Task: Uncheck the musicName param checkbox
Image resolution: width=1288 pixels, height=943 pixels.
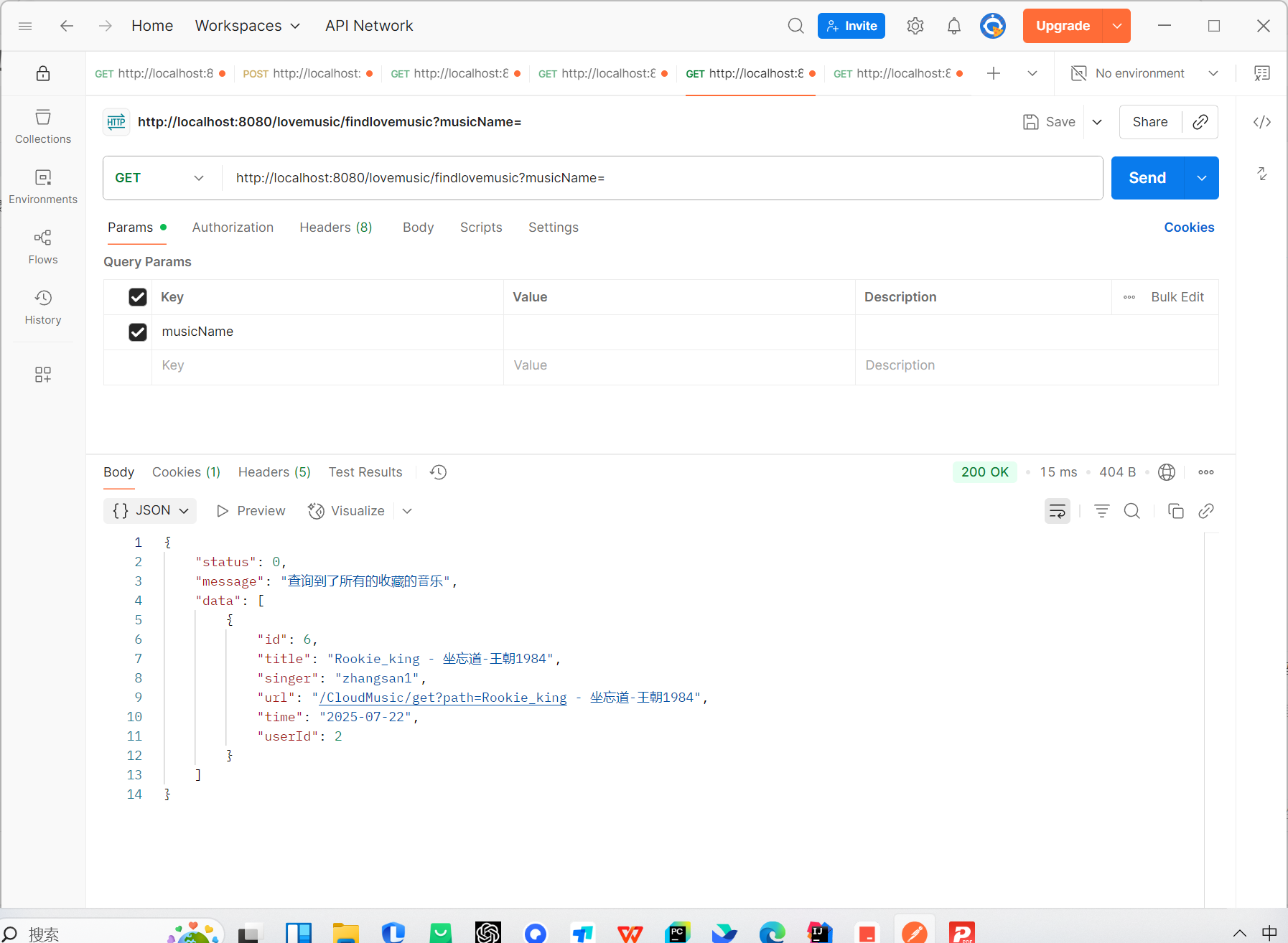Action: (x=138, y=332)
